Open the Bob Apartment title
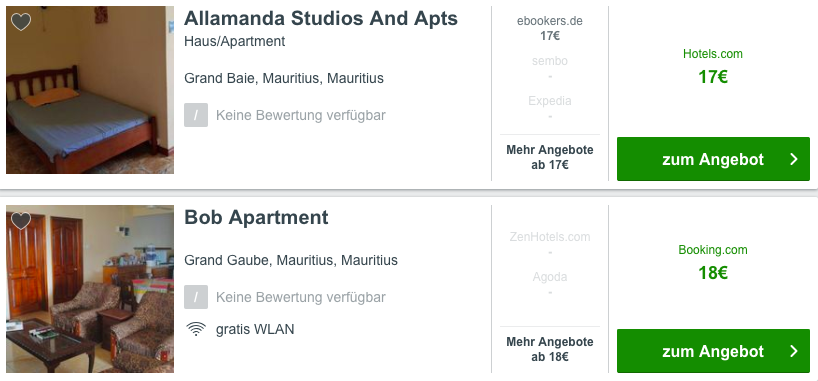Screen dimensions: 818x381 pyautogui.click(x=256, y=218)
